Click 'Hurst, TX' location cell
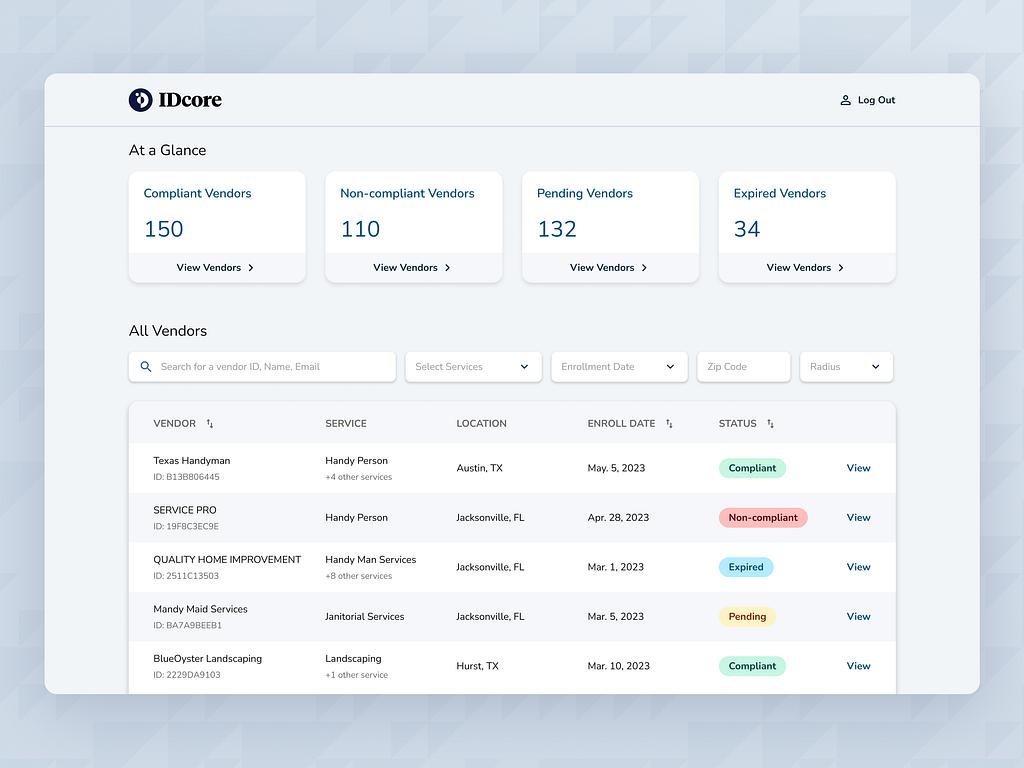Image resolution: width=1024 pixels, height=768 pixels. coord(477,666)
